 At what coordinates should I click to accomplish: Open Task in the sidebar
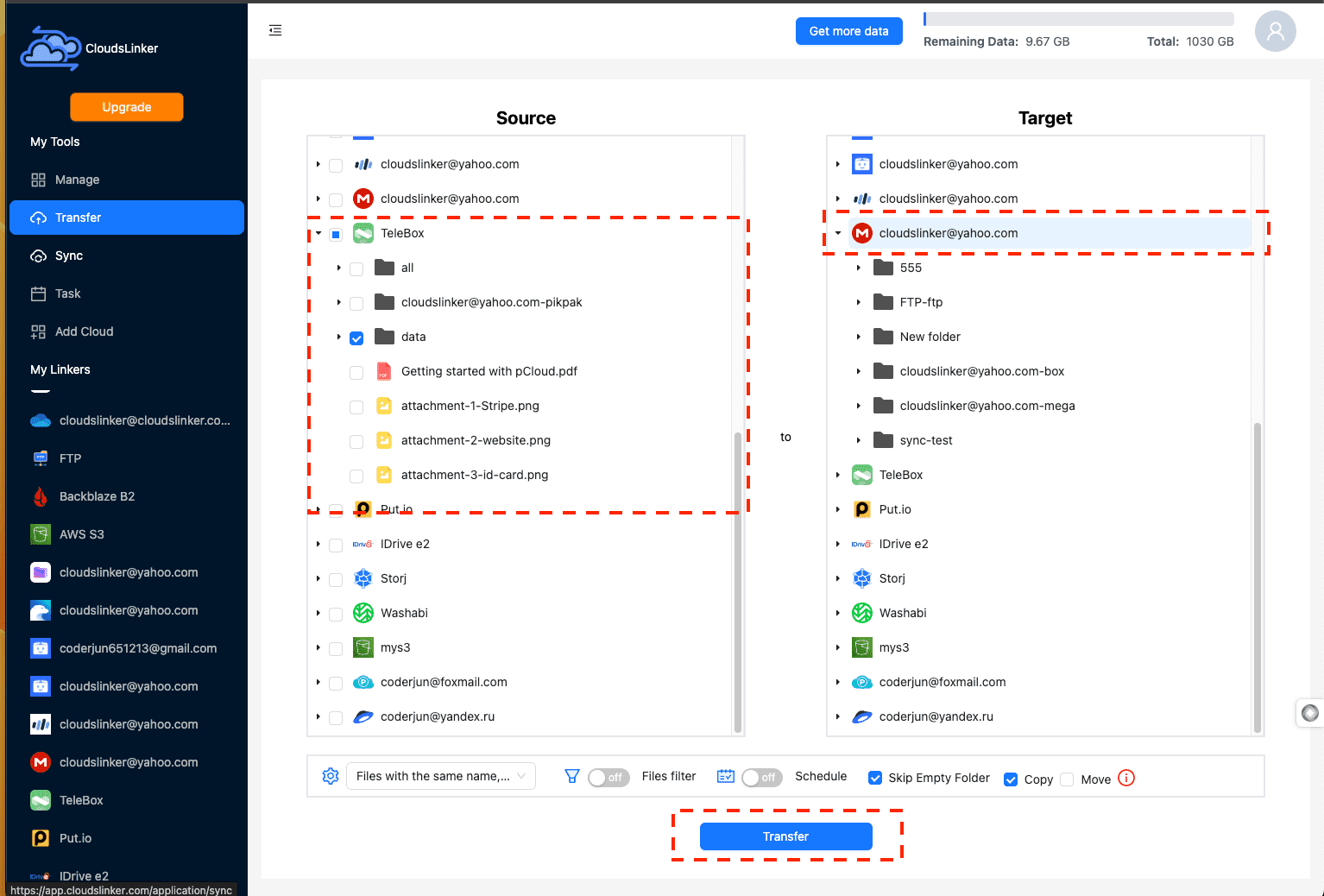(x=127, y=293)
